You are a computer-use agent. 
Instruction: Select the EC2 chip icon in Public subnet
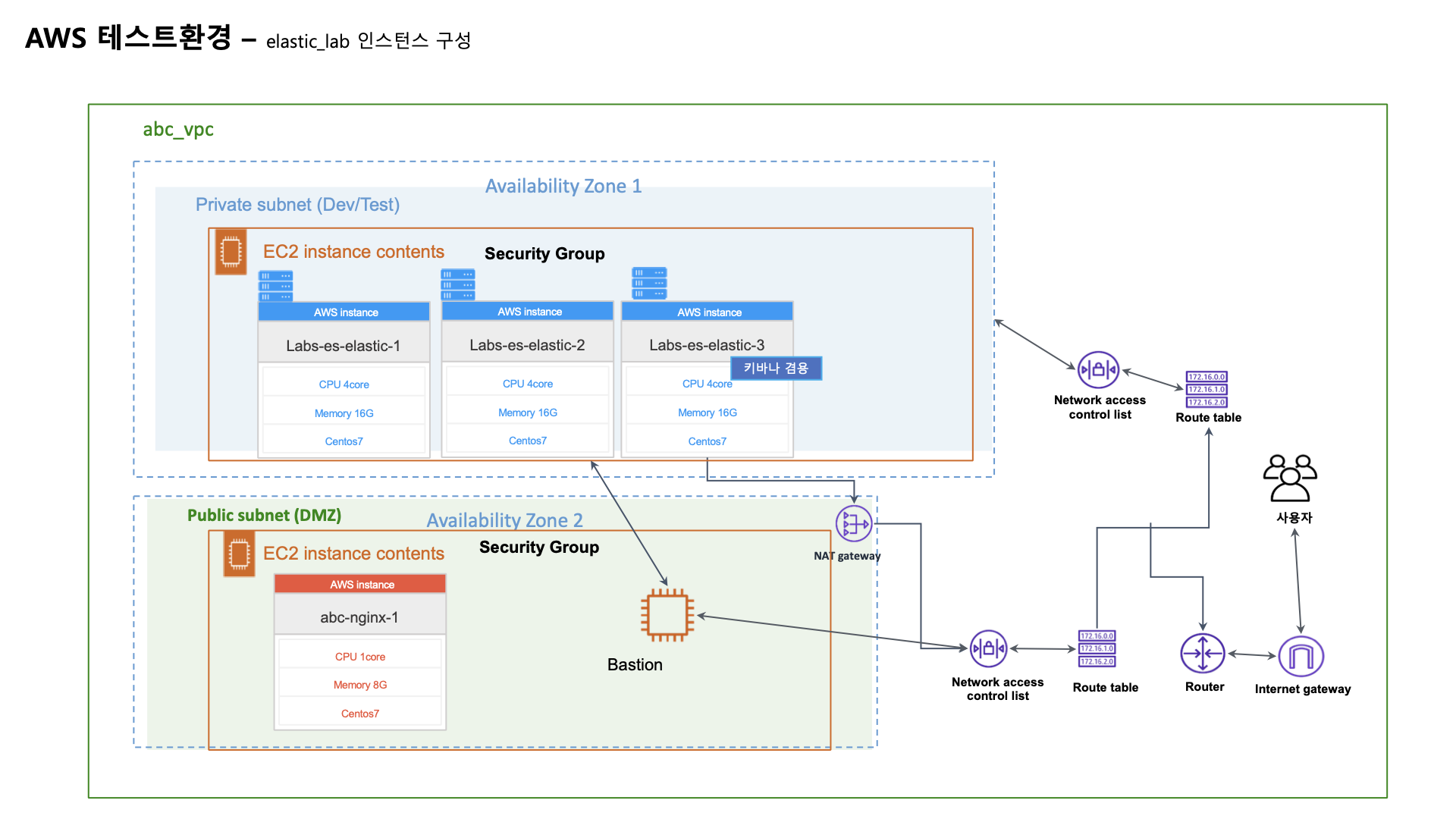tap(239, 554)
